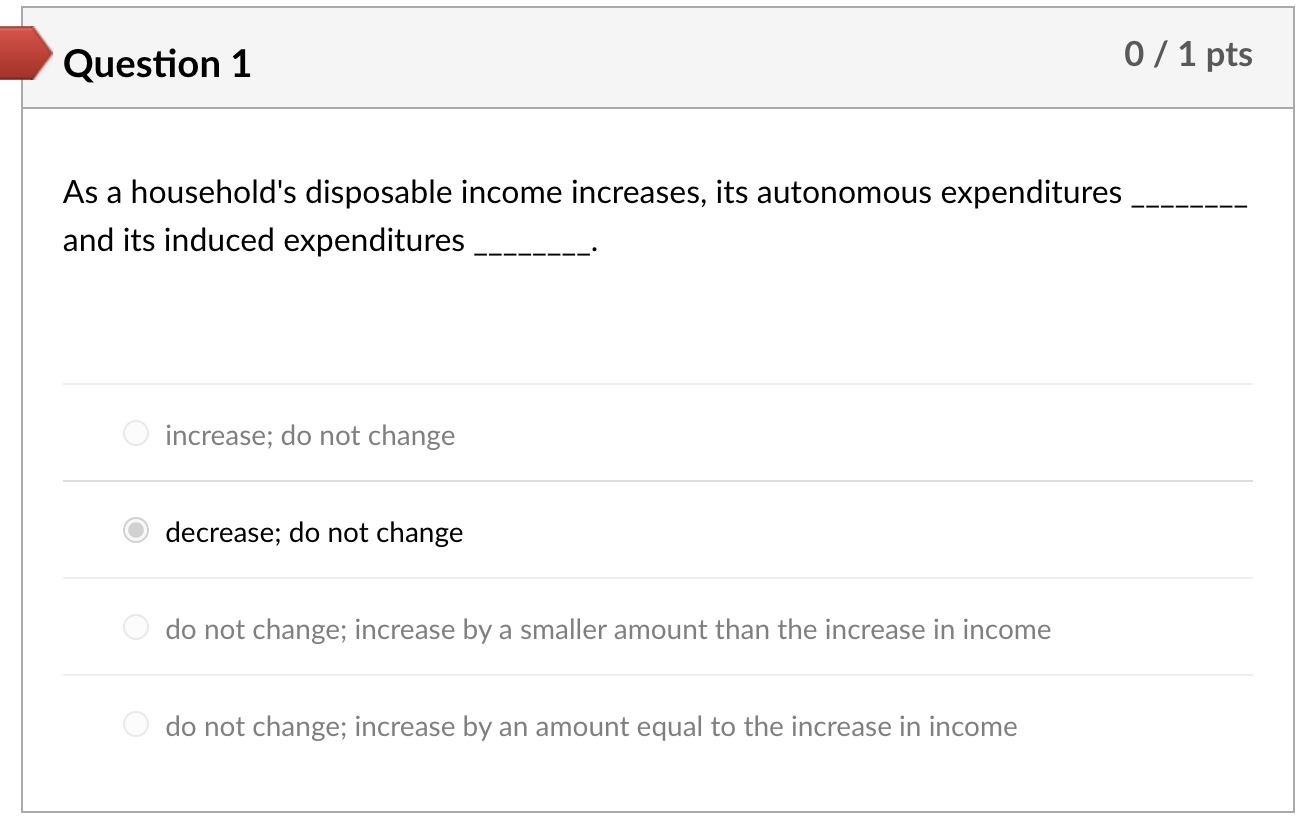This screenshot has width=1306, height=816.
Task: Click the divider line above the first answer
Action: [658, 383]
